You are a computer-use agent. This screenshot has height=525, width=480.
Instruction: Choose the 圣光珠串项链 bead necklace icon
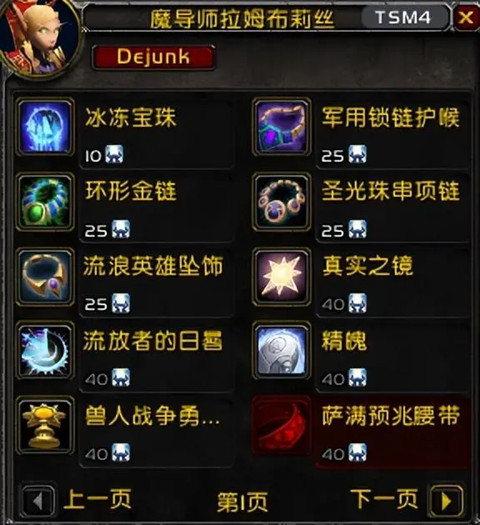tap(282, 202)
